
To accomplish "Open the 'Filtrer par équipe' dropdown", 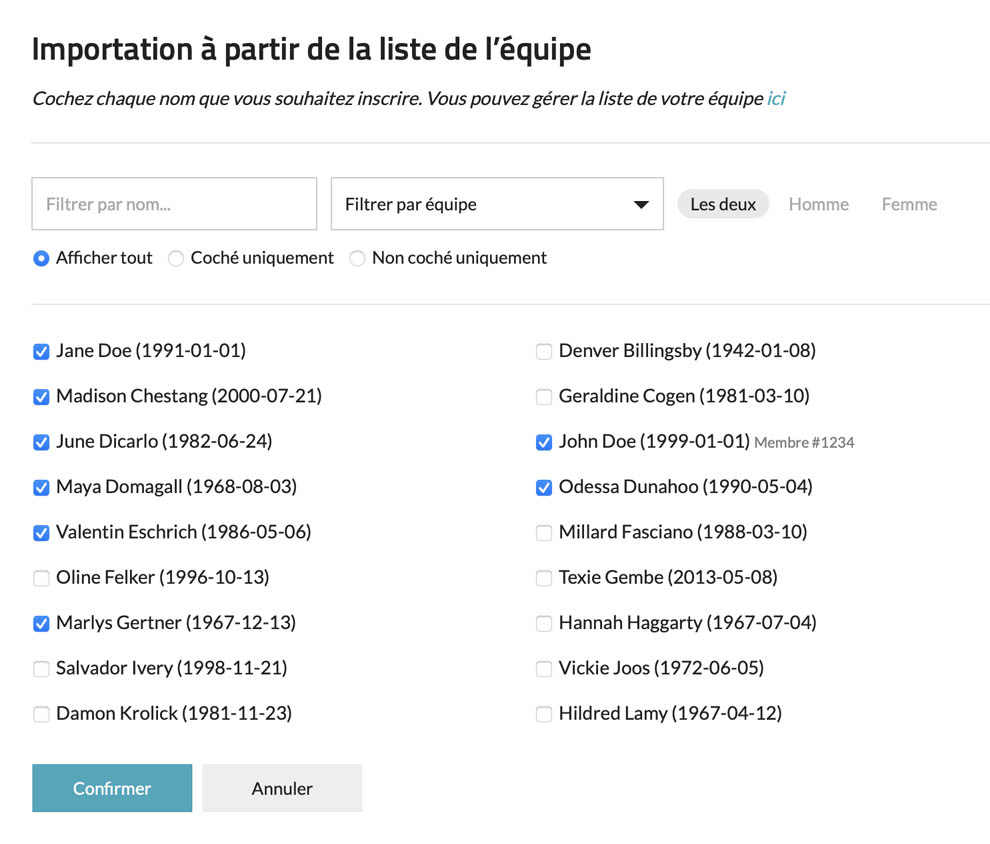I will tap(497, 204).
